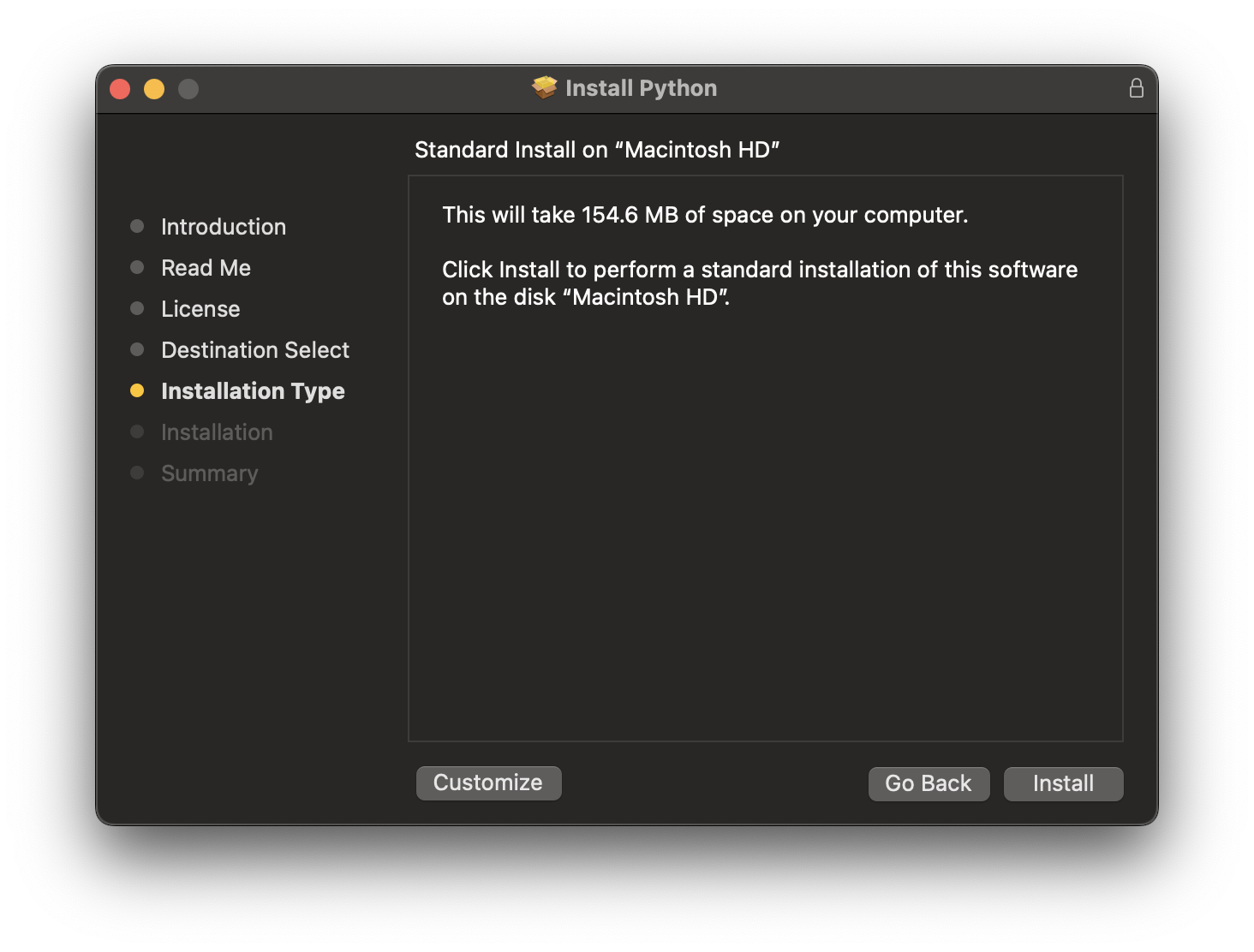Close the Install Python window
Screen dimensions: 1254x952
coord(120,89)
